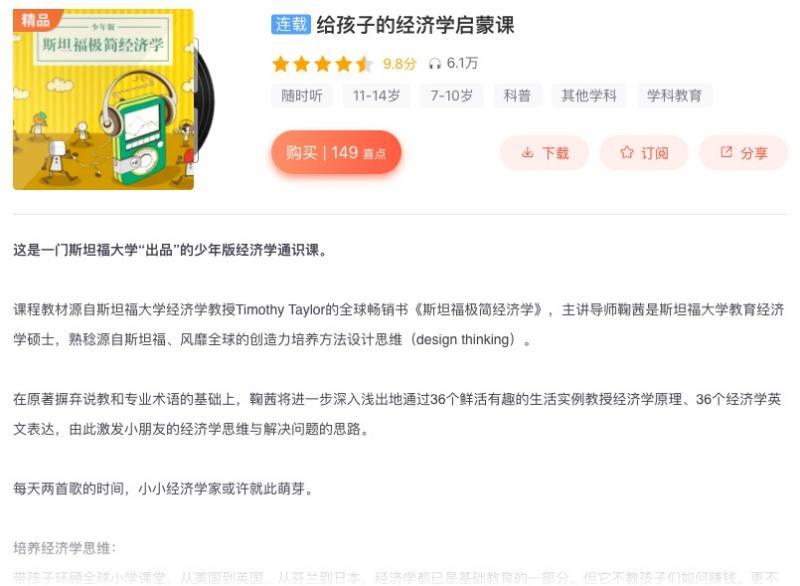800x586 pixels.
Task: Click the 9.8分 rating score
Action: pyautogui.click(x=399, y=64)
